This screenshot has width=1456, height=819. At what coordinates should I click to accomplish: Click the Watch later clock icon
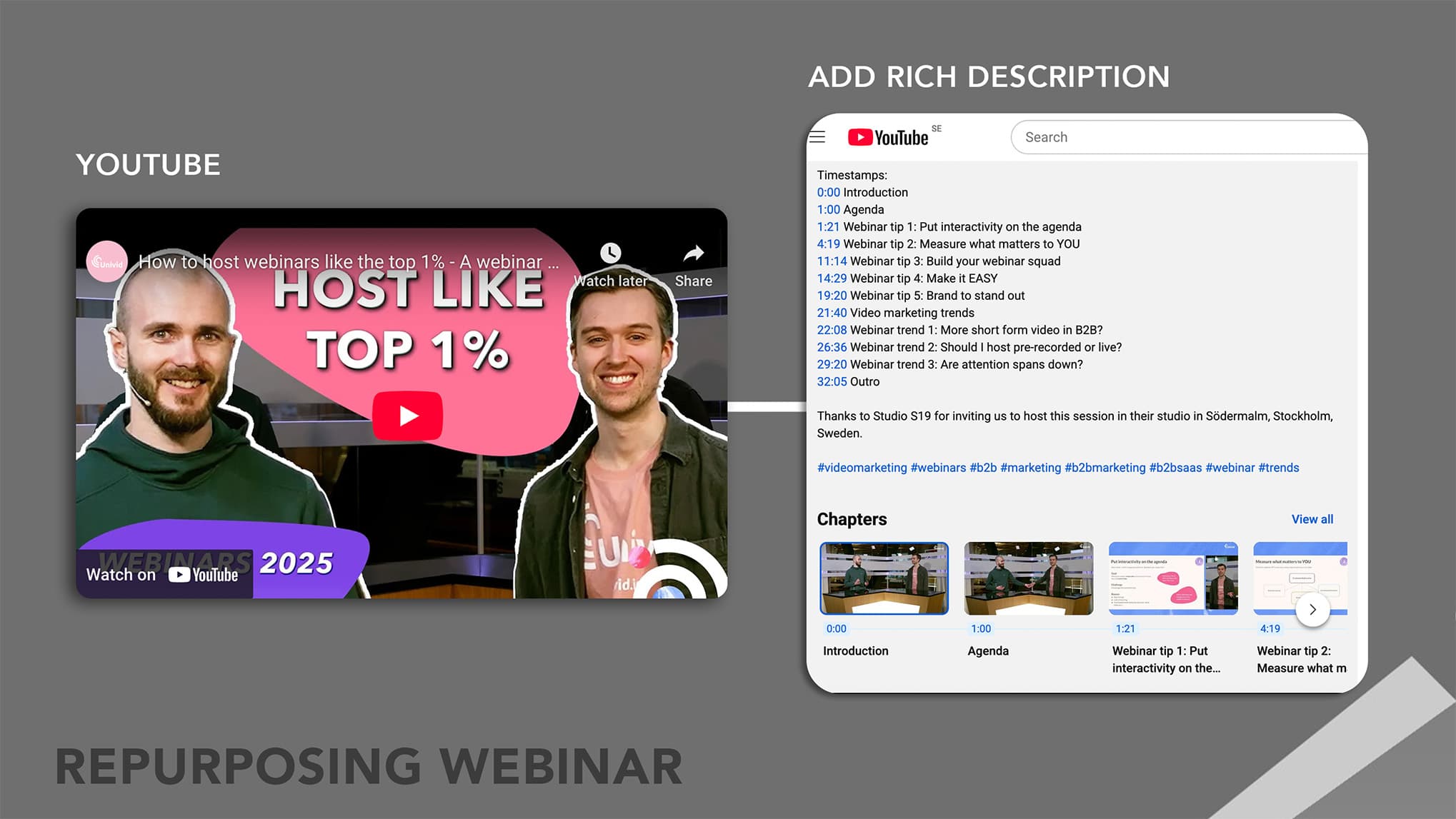pos(610,253)
